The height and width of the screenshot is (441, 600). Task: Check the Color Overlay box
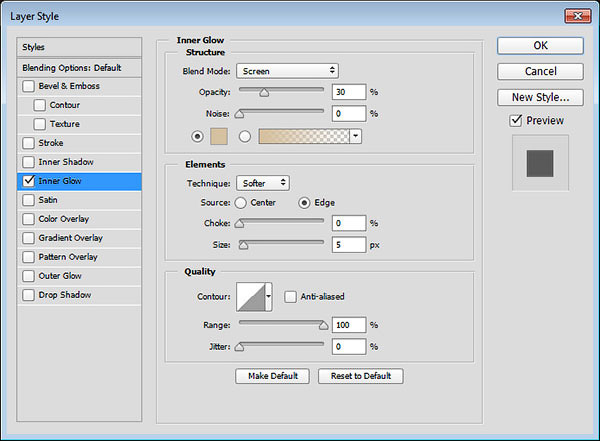point(28,219)
